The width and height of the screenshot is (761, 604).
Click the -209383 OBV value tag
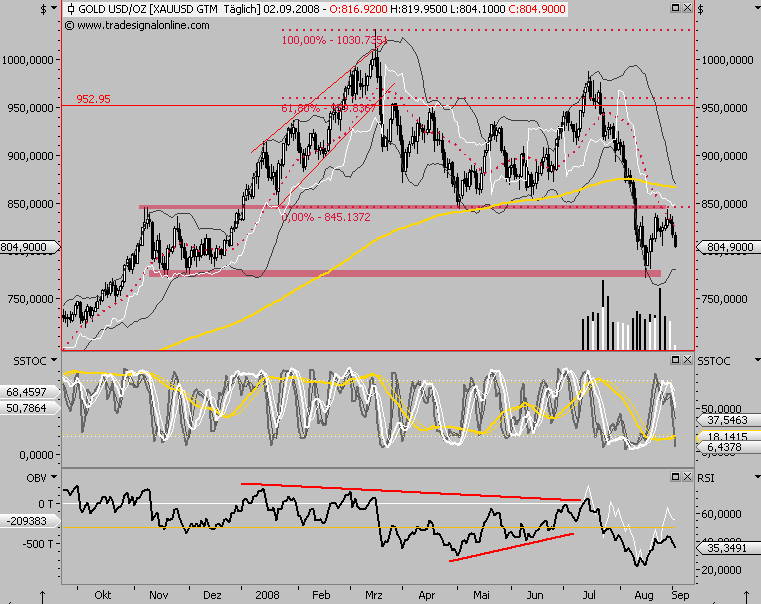pos(28,521)
